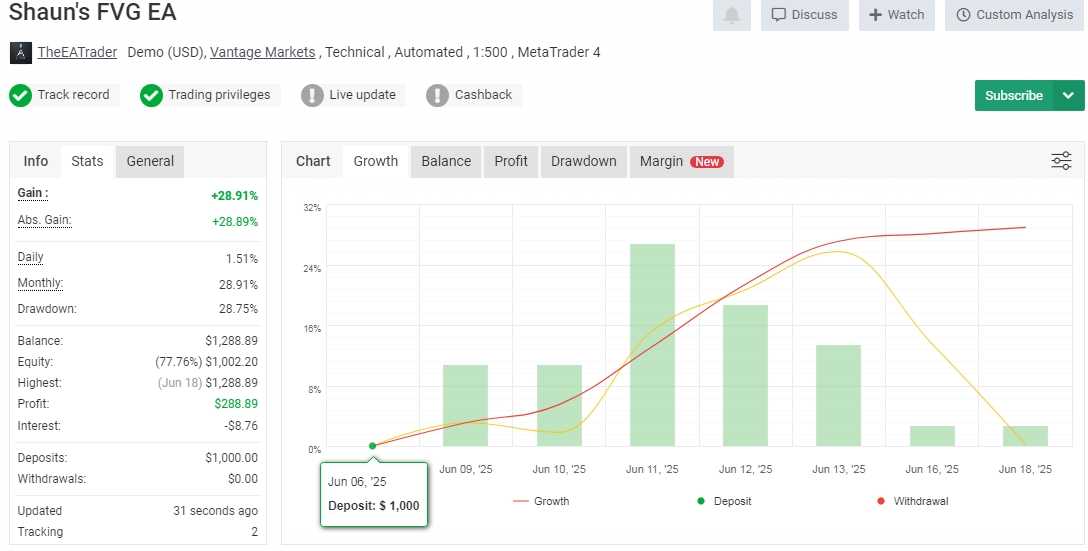Viewport: 1088px width, 551px height.
Task: Click the $288.89 profit value
Action: [237, 403]
